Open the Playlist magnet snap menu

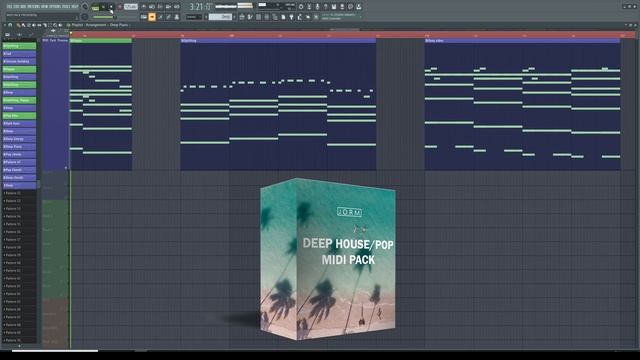tap(10, 25)
